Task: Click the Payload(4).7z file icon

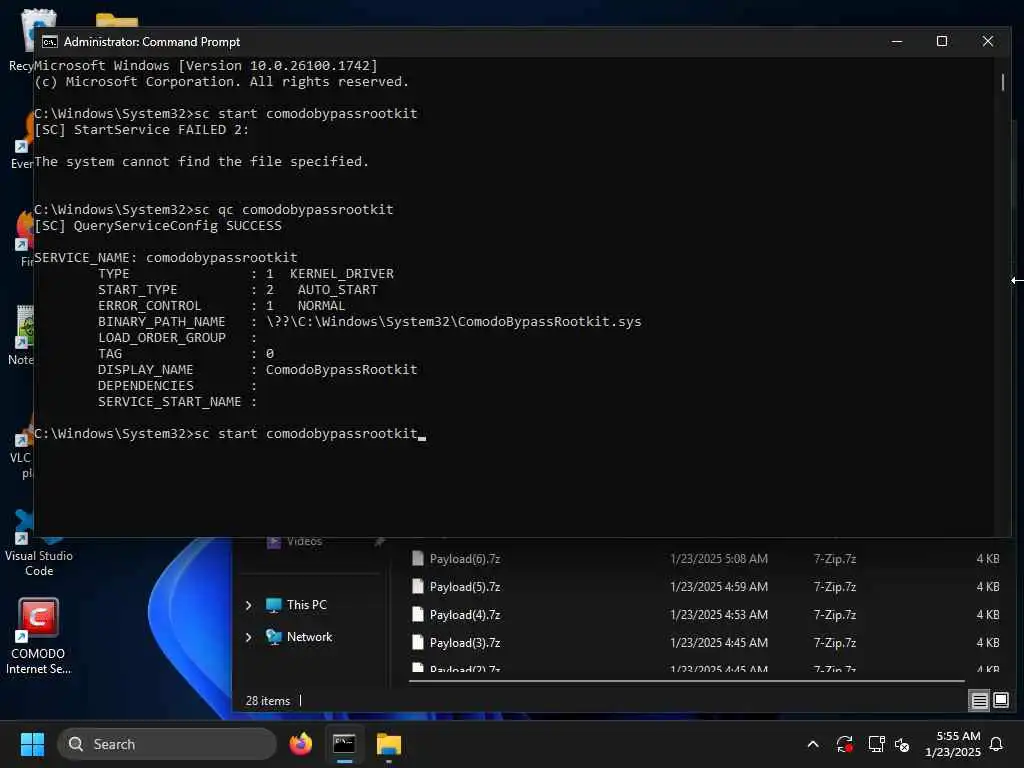Action: coord(418,615)
